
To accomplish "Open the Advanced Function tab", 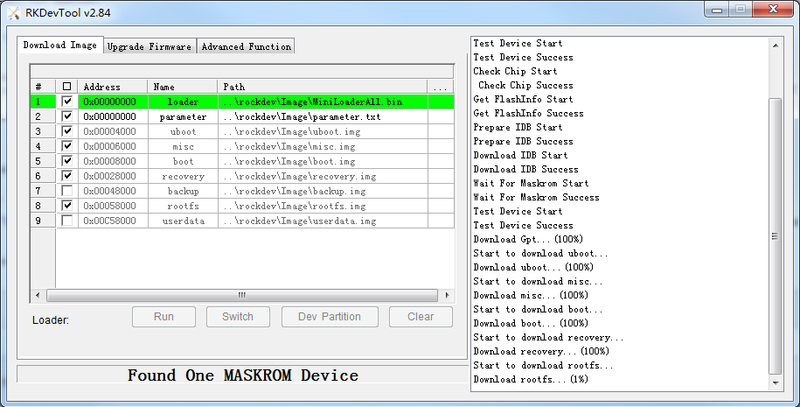I will click(x=246, y=46).
